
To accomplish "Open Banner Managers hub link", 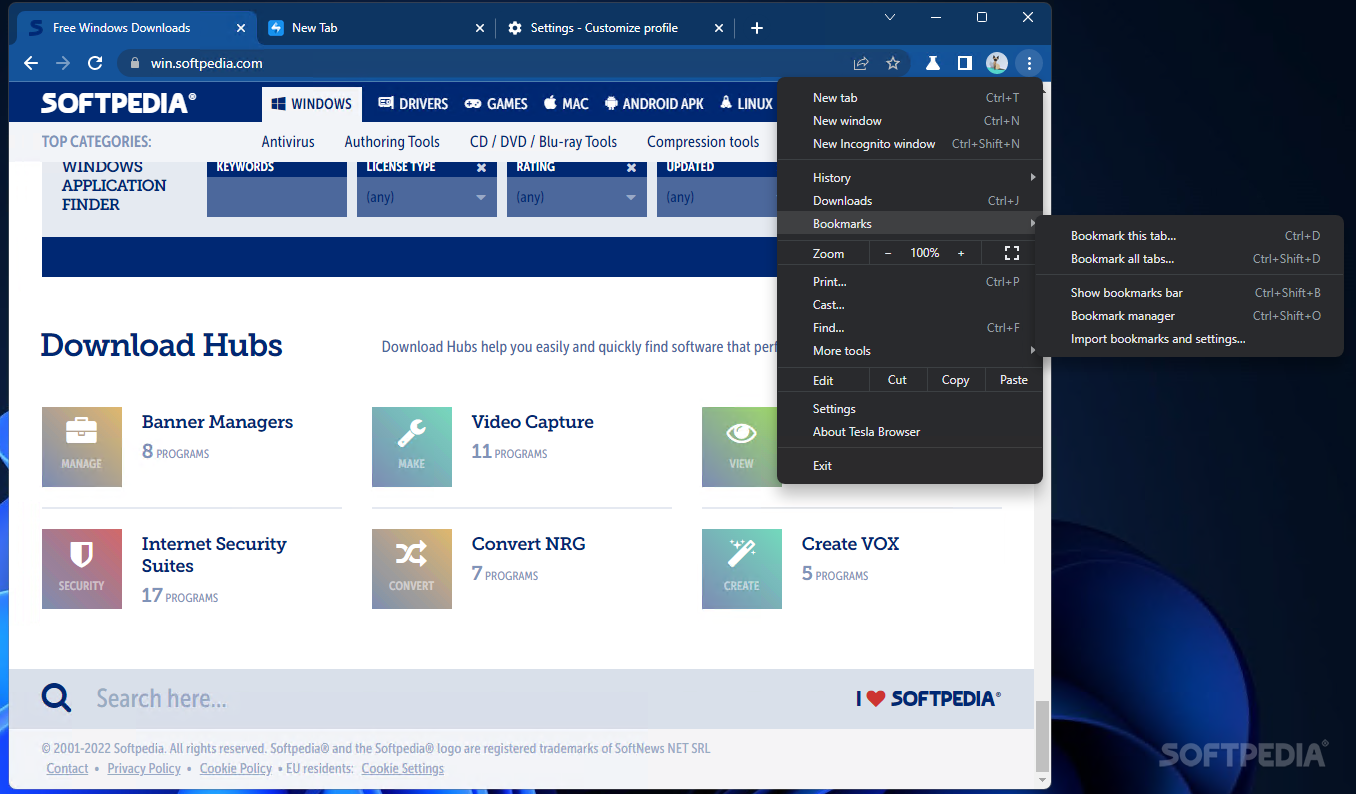I will [217, 422].
